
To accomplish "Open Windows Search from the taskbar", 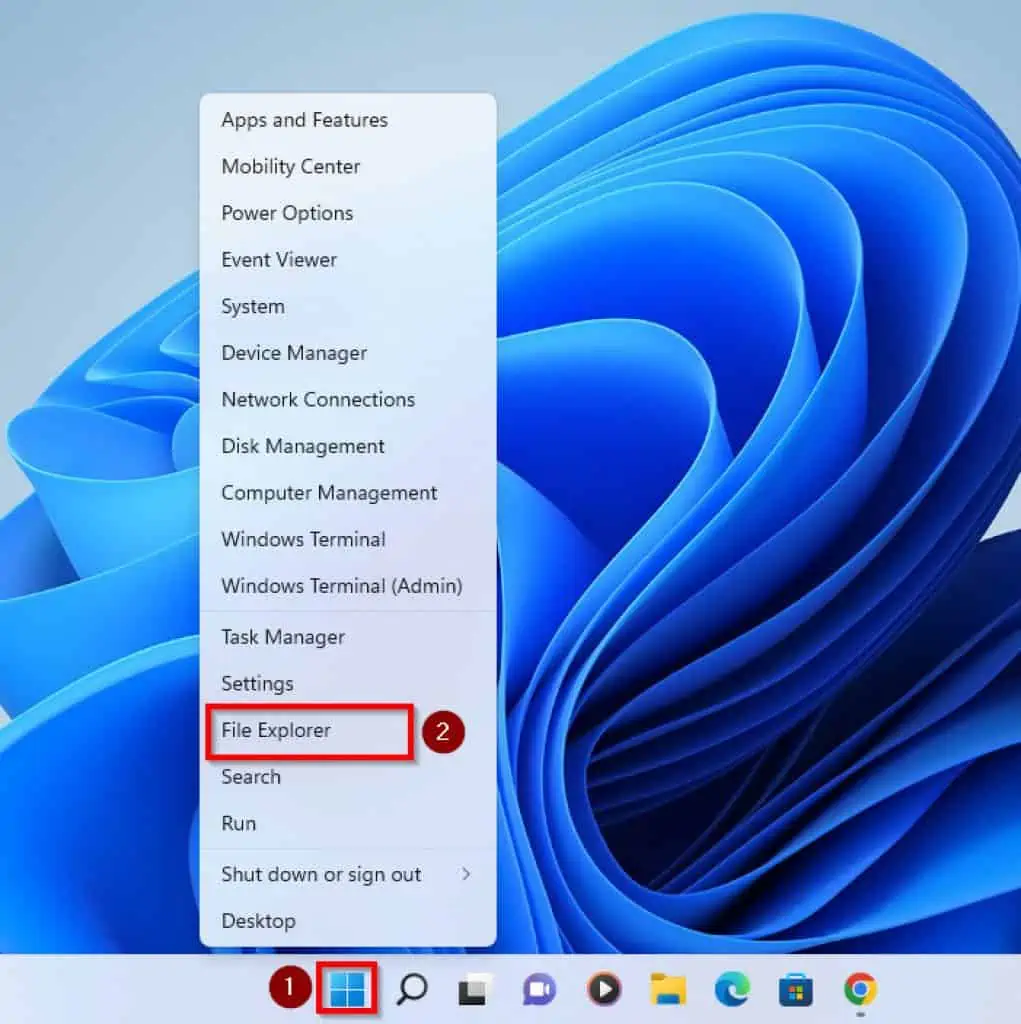I will [x=409, y=991].
